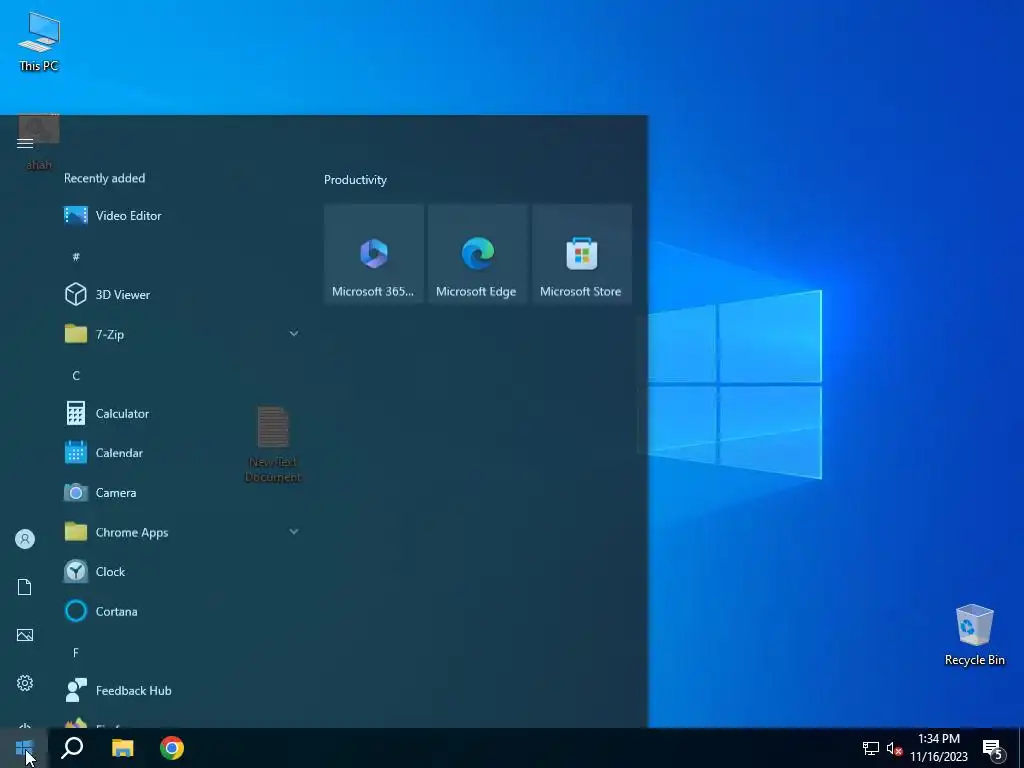Open Documents from Start sidebar
The width and height of the screenshot is (1024, 768).
click(x=25, y=587)
